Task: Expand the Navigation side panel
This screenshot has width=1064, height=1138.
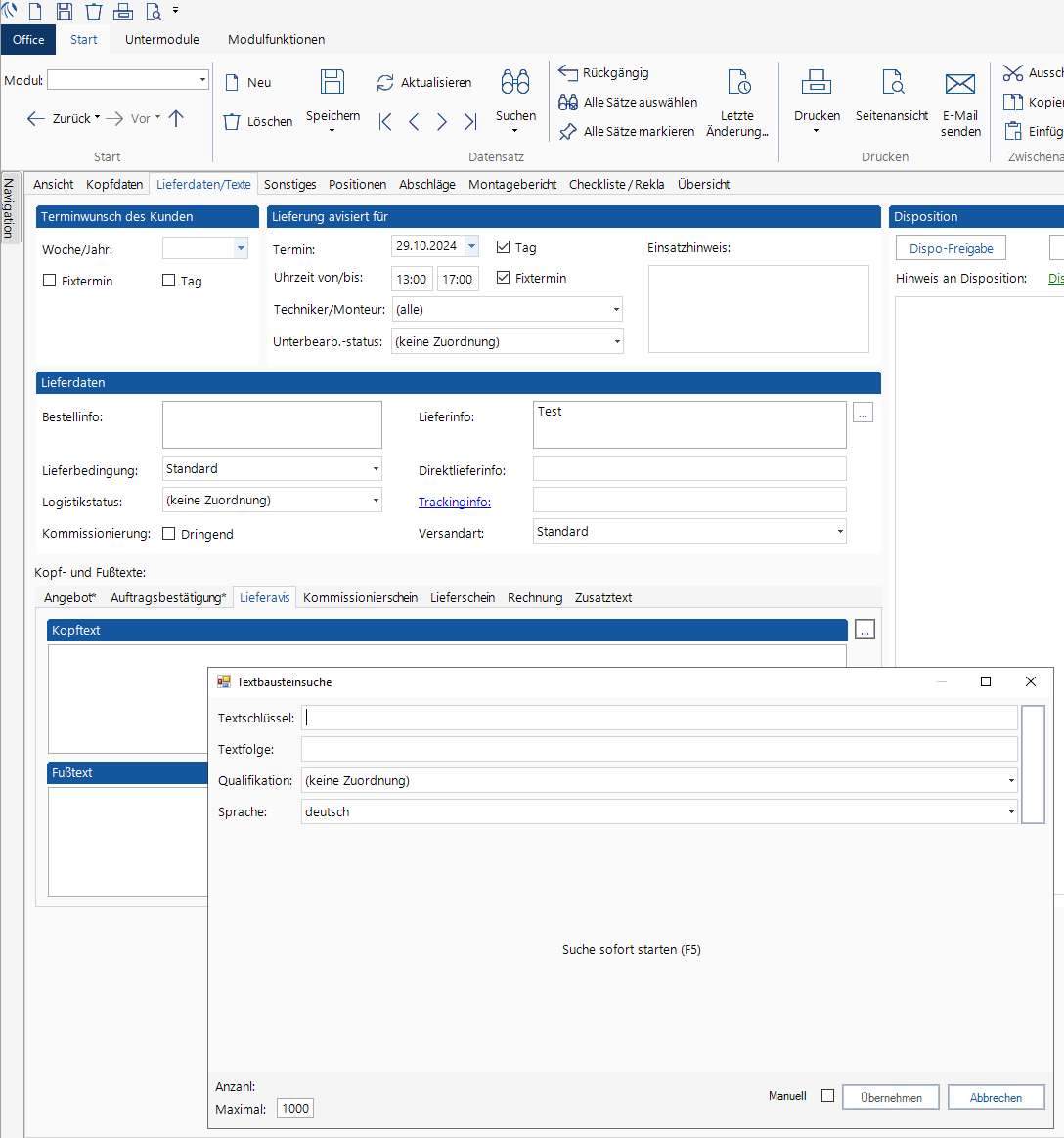Action: [10, 208]
